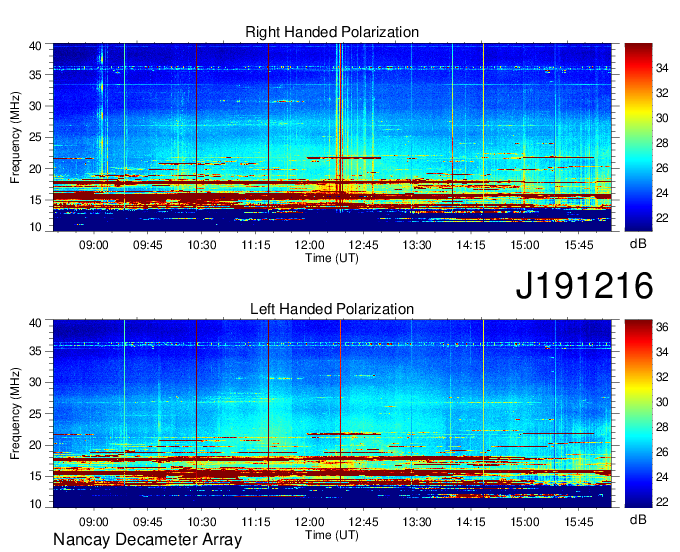This screenshot has width=680, height=552.
Task: Click Time (UT) label under top plot
Action: coord(332,258)
